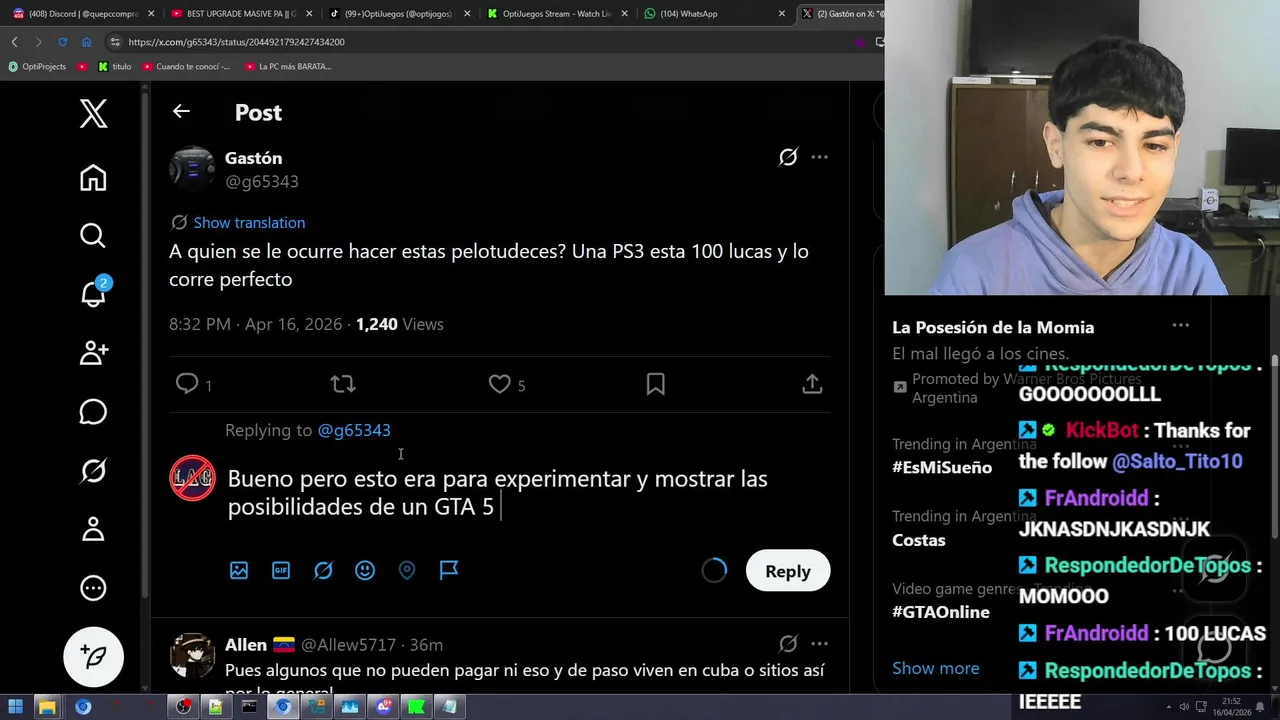Go back using the Post arrow
The image size is (1280, 720).
[x=181, y=111]
